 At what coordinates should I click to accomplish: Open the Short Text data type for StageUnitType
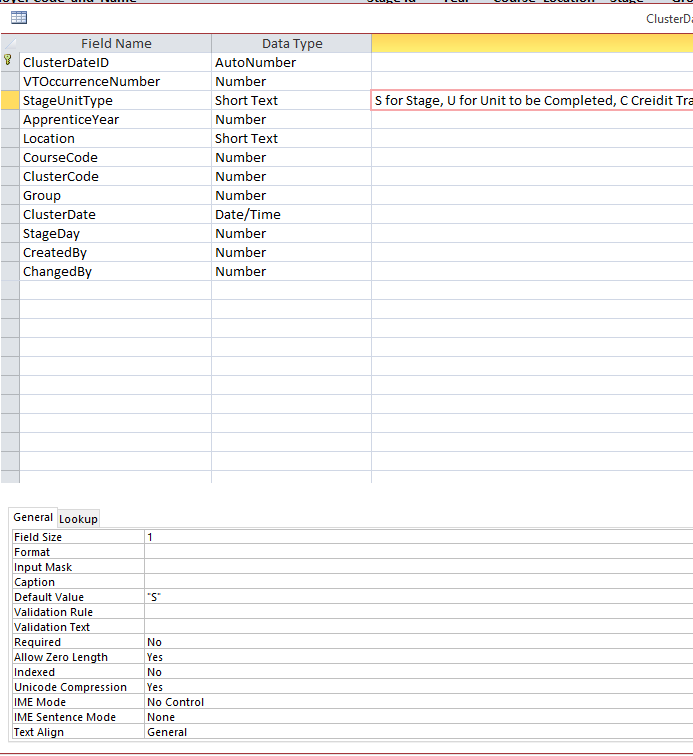[x=290, y=100]
